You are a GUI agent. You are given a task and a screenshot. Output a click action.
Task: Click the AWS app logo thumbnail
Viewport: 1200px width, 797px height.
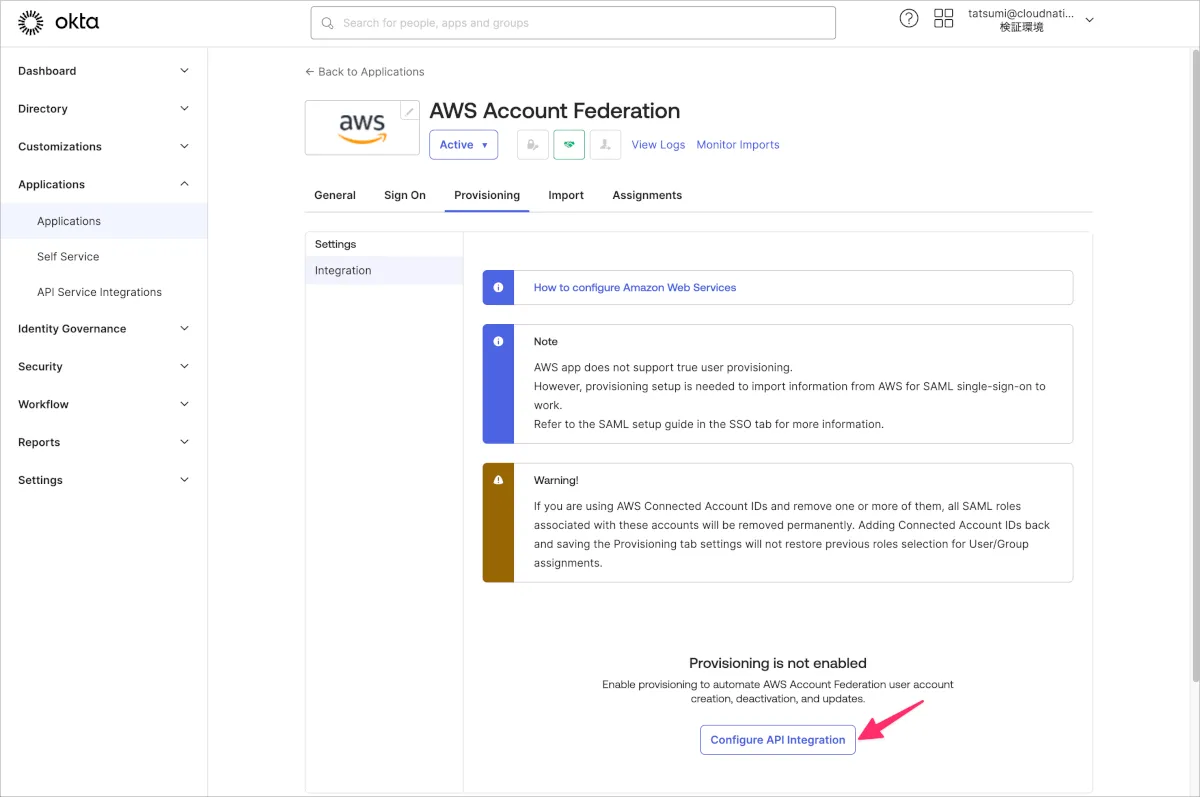pyautogui.click(x=361, y=128)
